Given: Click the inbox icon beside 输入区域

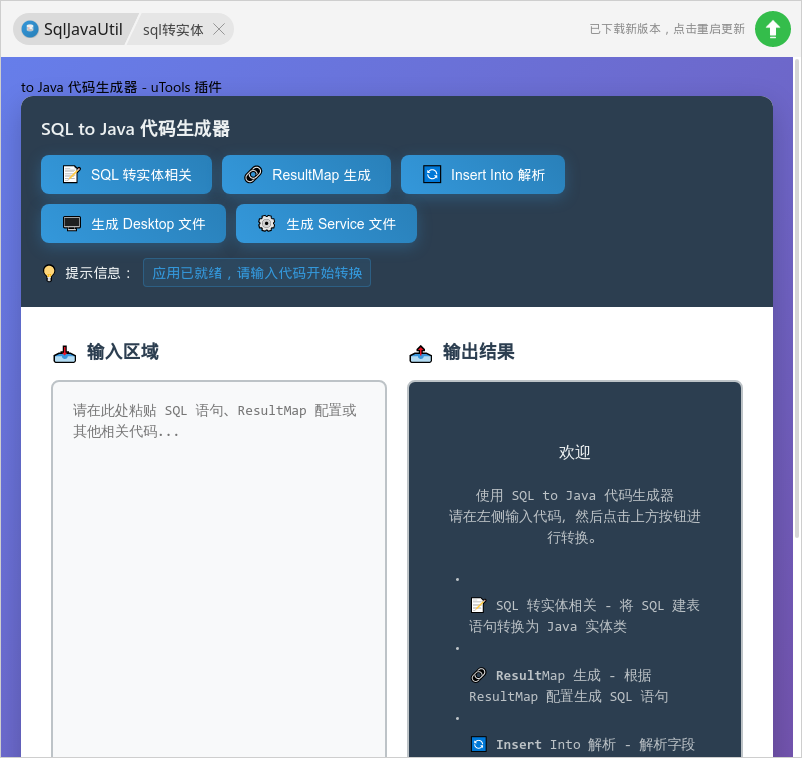Looking at the screenshot, I should (x=65, y=353).
